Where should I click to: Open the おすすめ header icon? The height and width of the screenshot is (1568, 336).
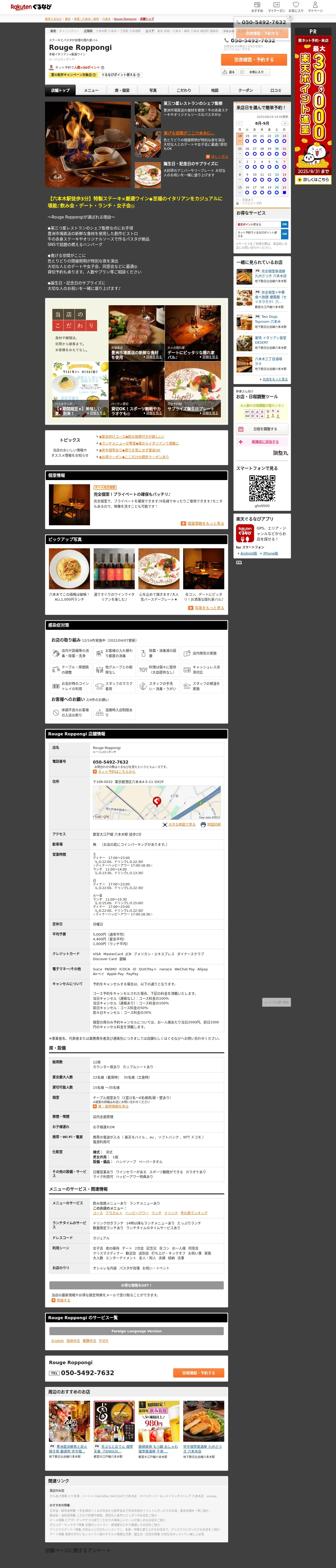(257, 7)
